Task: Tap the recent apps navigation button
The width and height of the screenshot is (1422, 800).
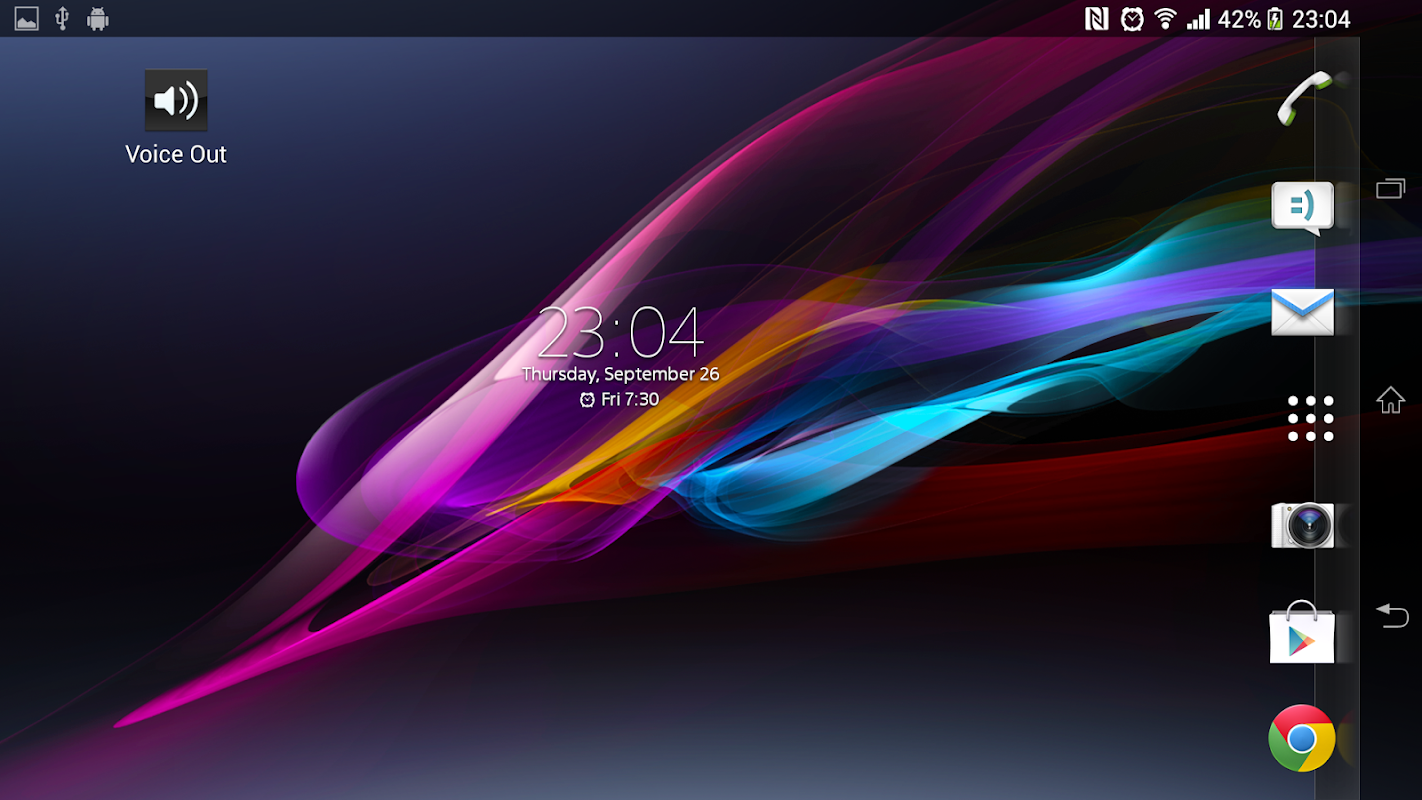Action: 1391,188
